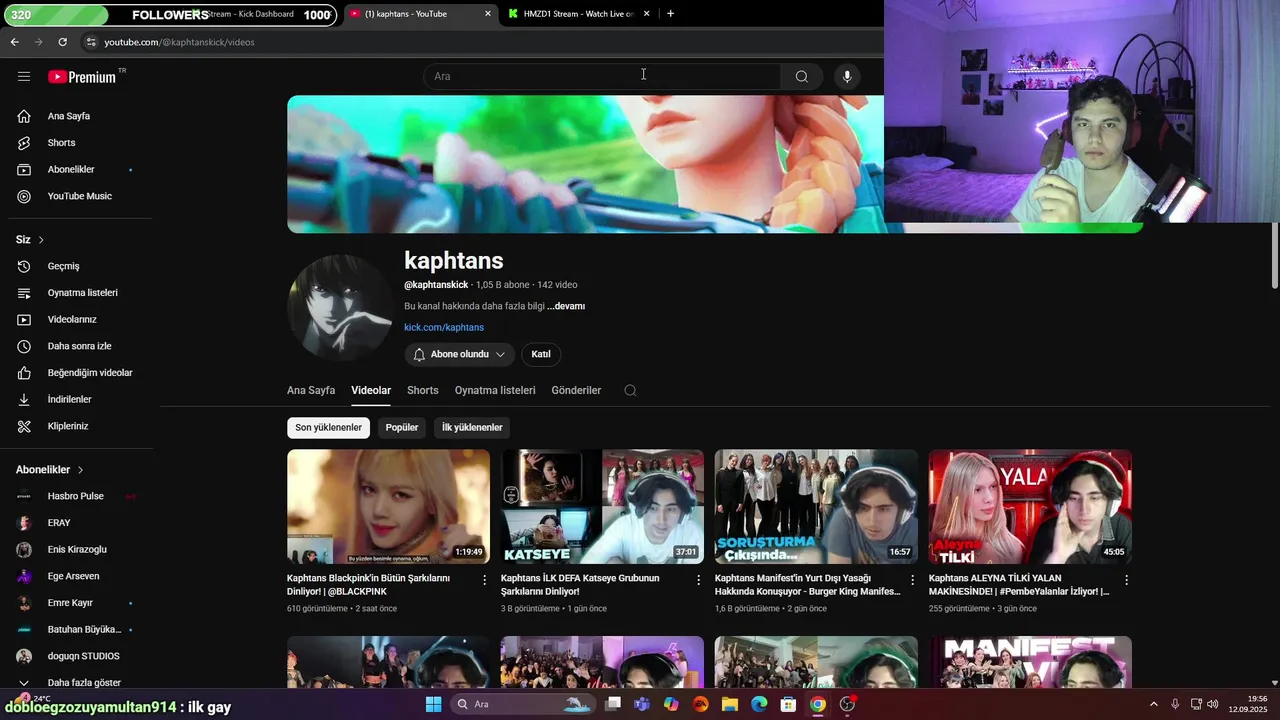1280x720 pixels.
Task: Expand the Abonelikler subscriptions section
Action: 50,470
